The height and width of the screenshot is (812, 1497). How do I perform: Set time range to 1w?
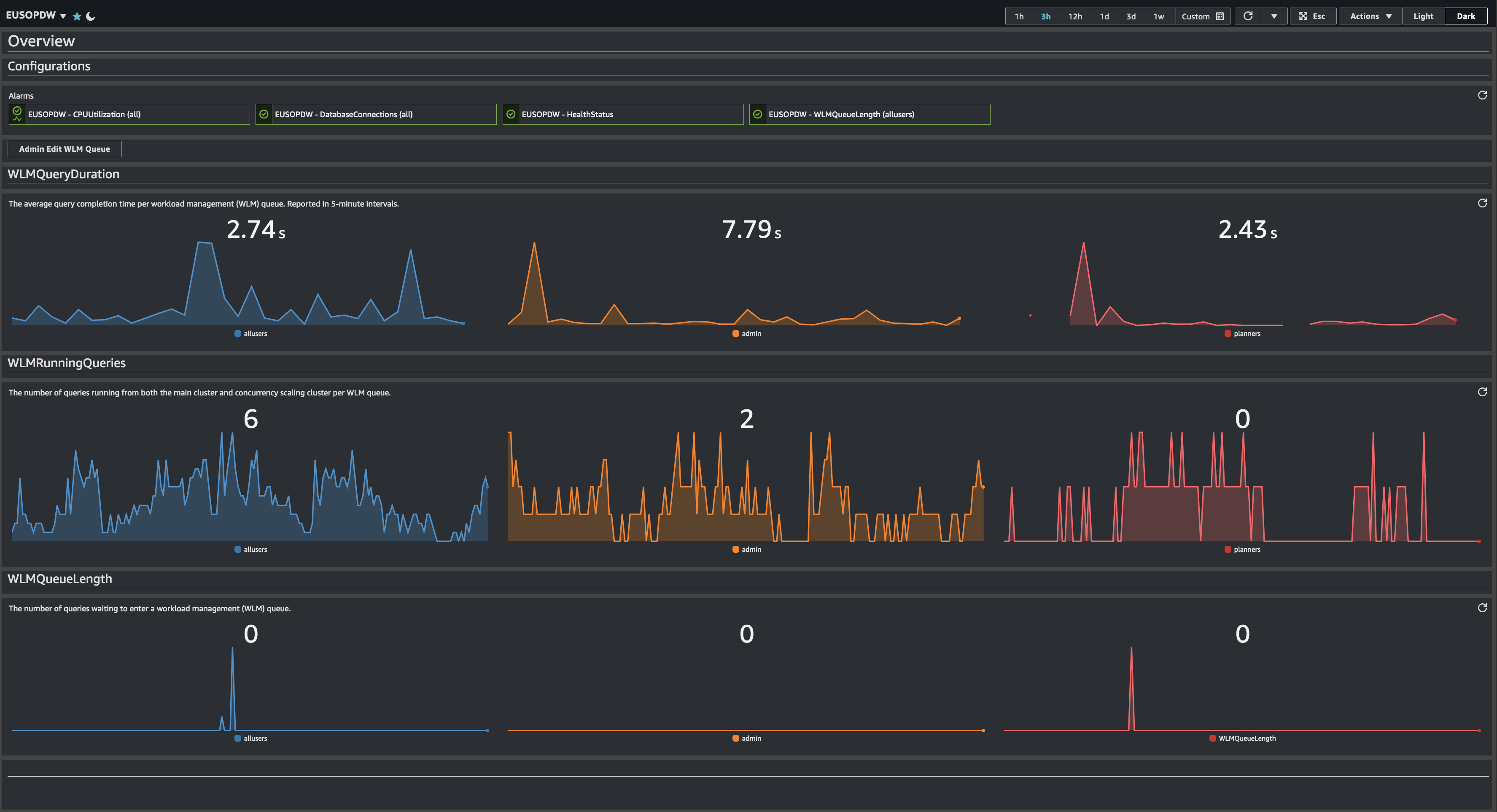[x=1158, y=16]
